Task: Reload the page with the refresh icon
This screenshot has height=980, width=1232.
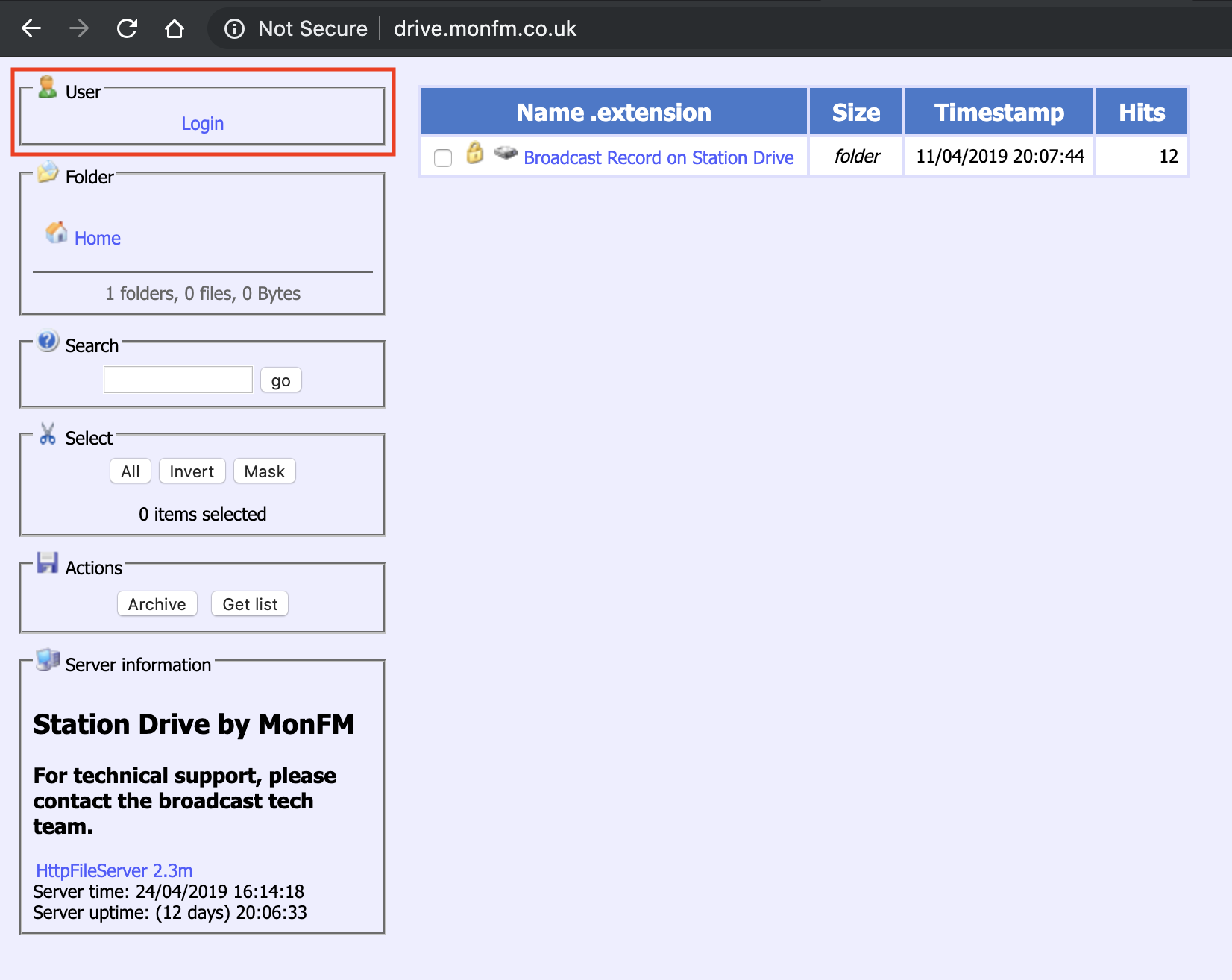Action: click(x=128, y=28)
